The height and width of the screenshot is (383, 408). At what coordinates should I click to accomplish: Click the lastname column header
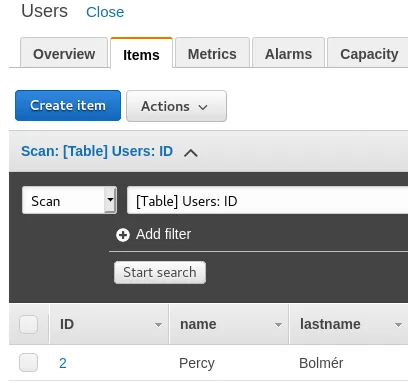349,324
